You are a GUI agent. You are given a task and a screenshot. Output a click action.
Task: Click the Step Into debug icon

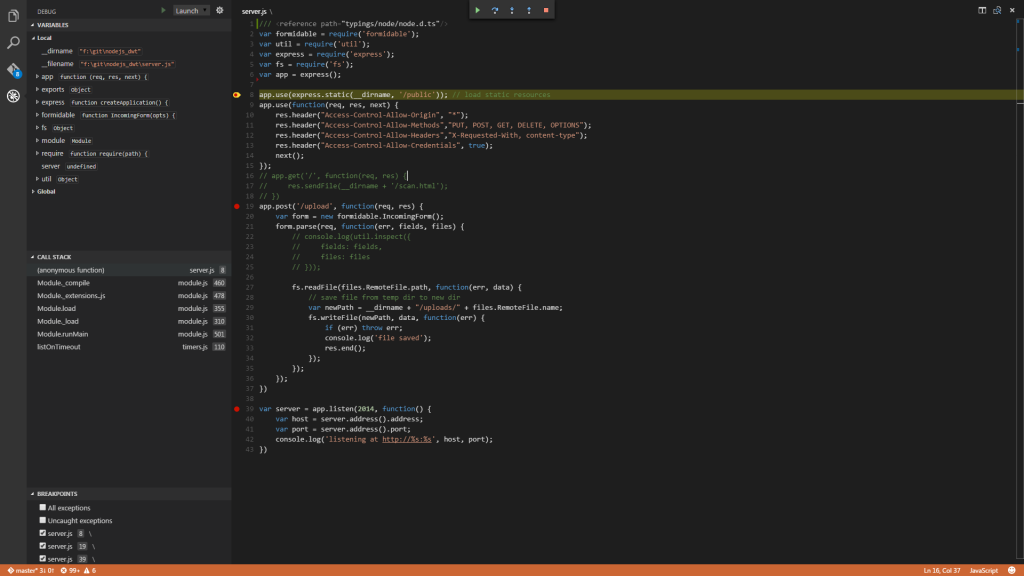(512, 10)
